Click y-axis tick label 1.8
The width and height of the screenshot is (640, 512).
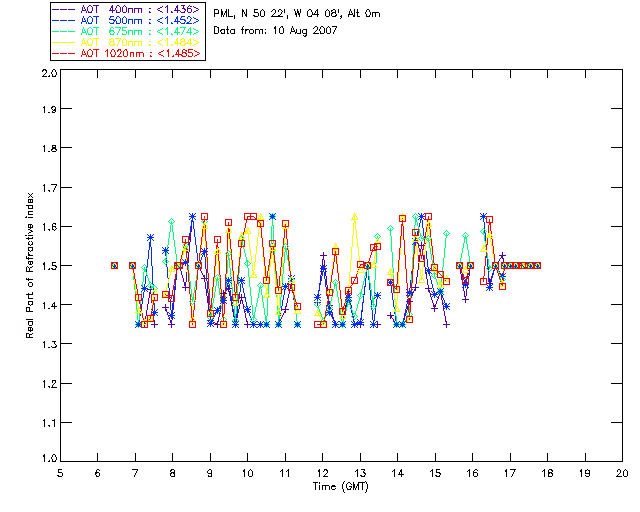pyautogui.click(x=49, y=148)
